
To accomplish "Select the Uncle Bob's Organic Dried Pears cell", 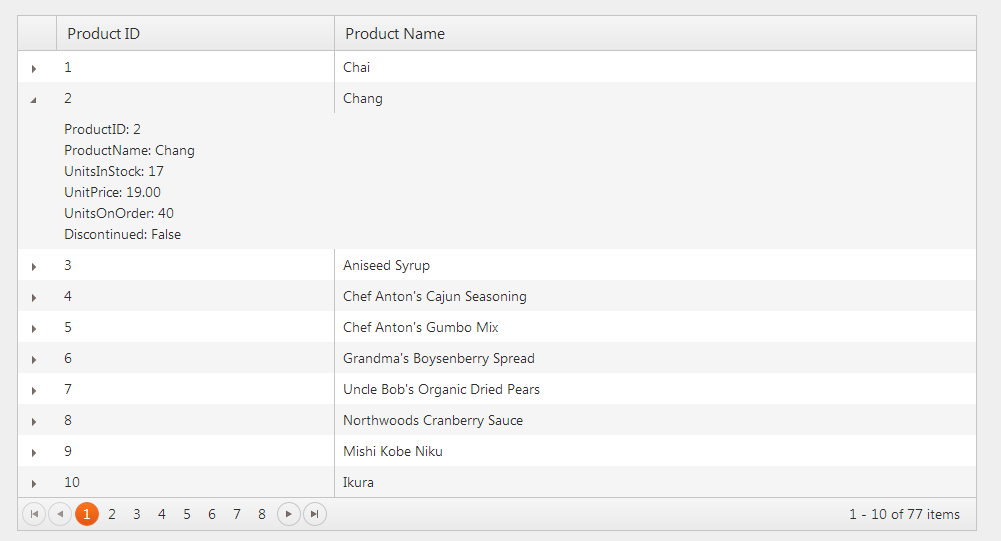I will point(655,389).
